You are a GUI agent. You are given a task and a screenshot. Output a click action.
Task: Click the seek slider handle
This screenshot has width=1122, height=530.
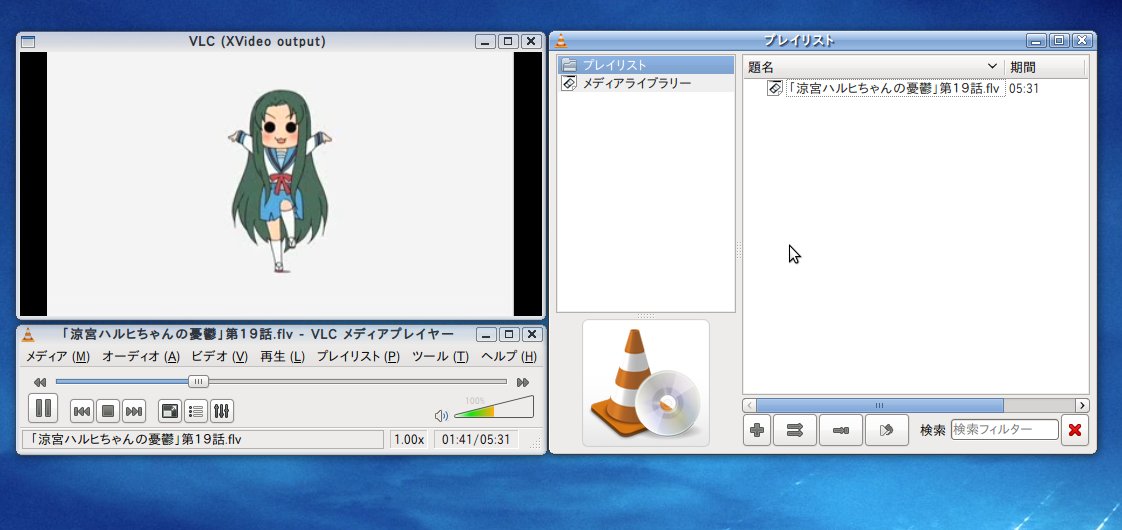[198, 382]
